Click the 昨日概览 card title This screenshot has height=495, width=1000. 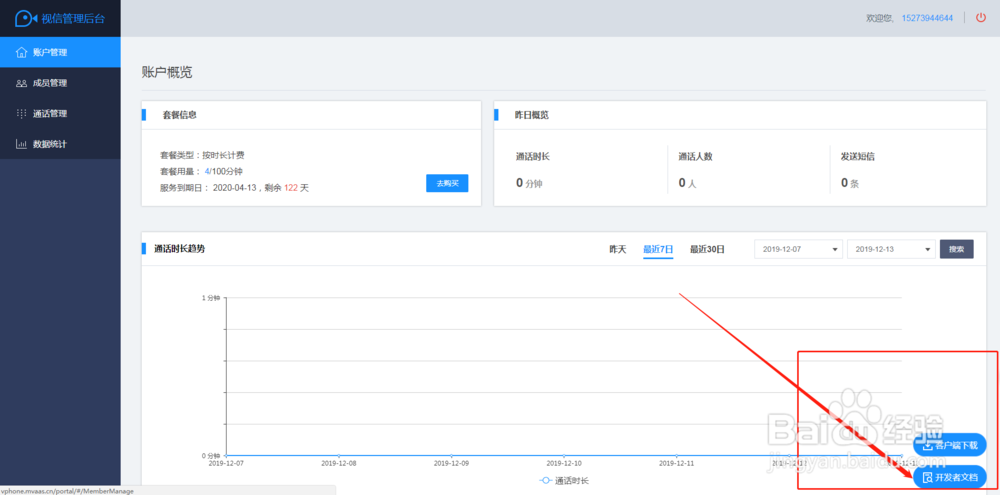pos(532,115)
